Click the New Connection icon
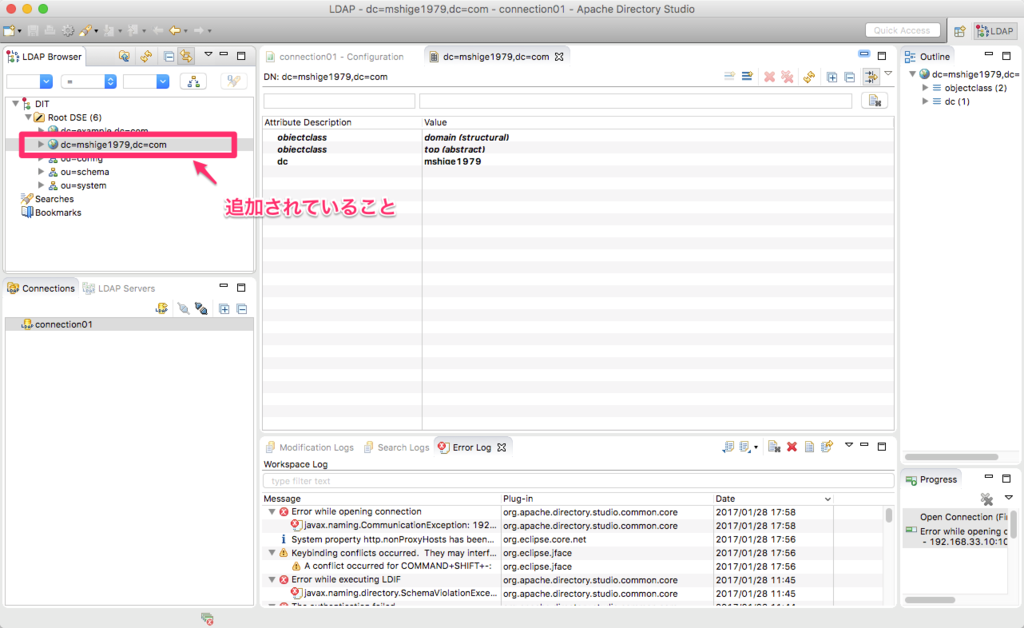The image size is (1024, 628). 161,309
